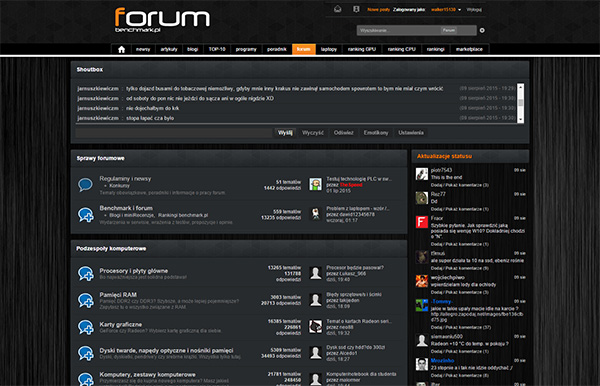Open the blogi navigation tab
600x386 pixels.
pyautogui.click(x=192, y=49)
